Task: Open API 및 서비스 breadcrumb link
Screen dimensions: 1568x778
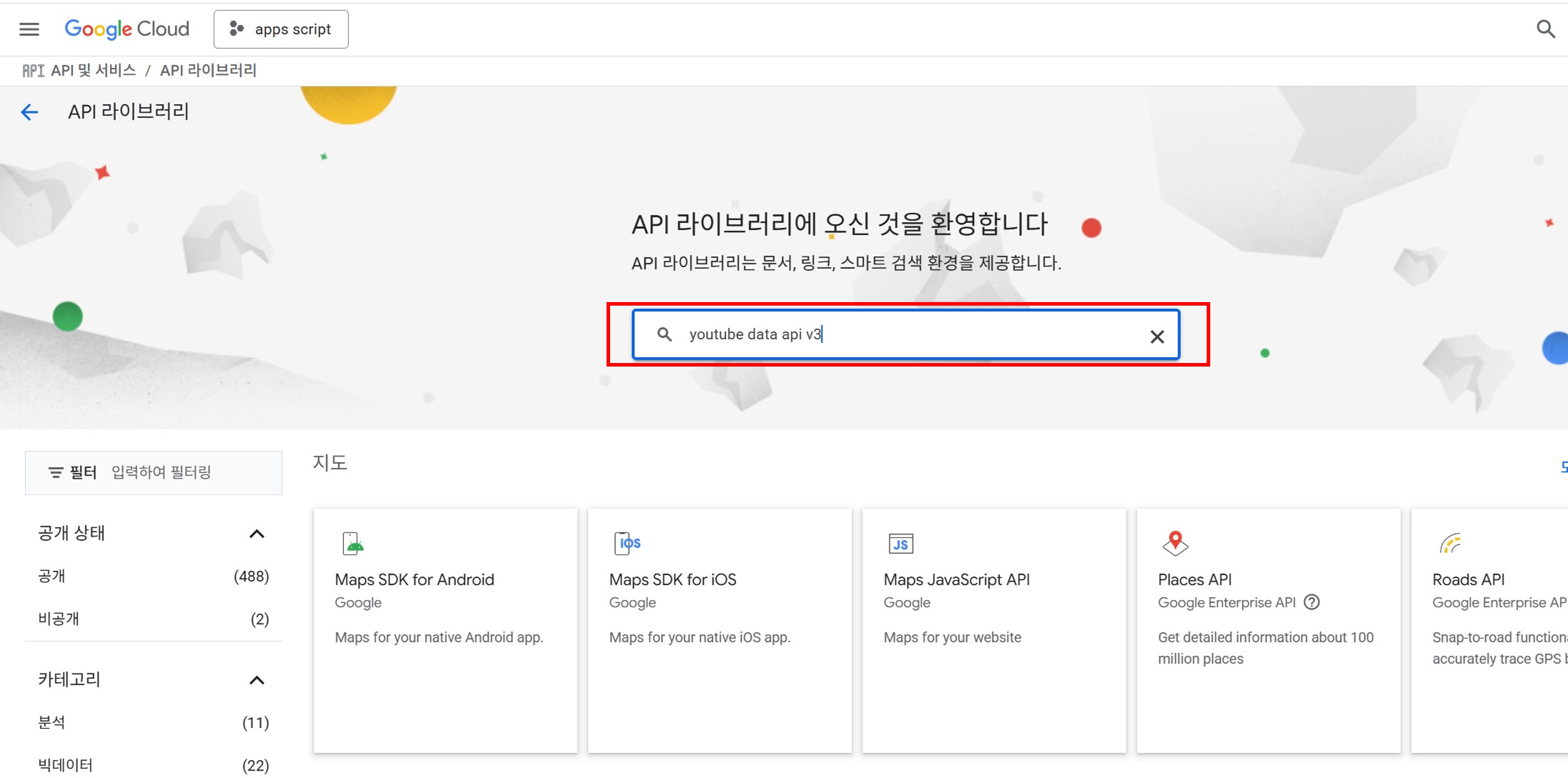Action: 93,71
